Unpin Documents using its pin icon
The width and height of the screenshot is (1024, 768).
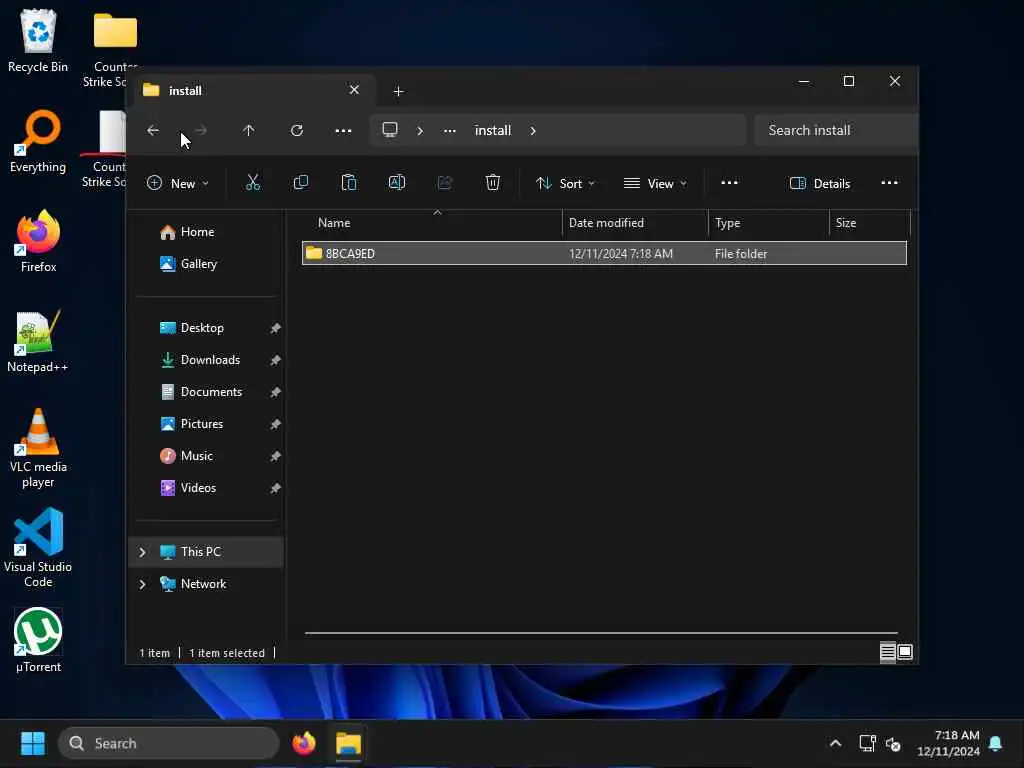[x=276, y=392]
